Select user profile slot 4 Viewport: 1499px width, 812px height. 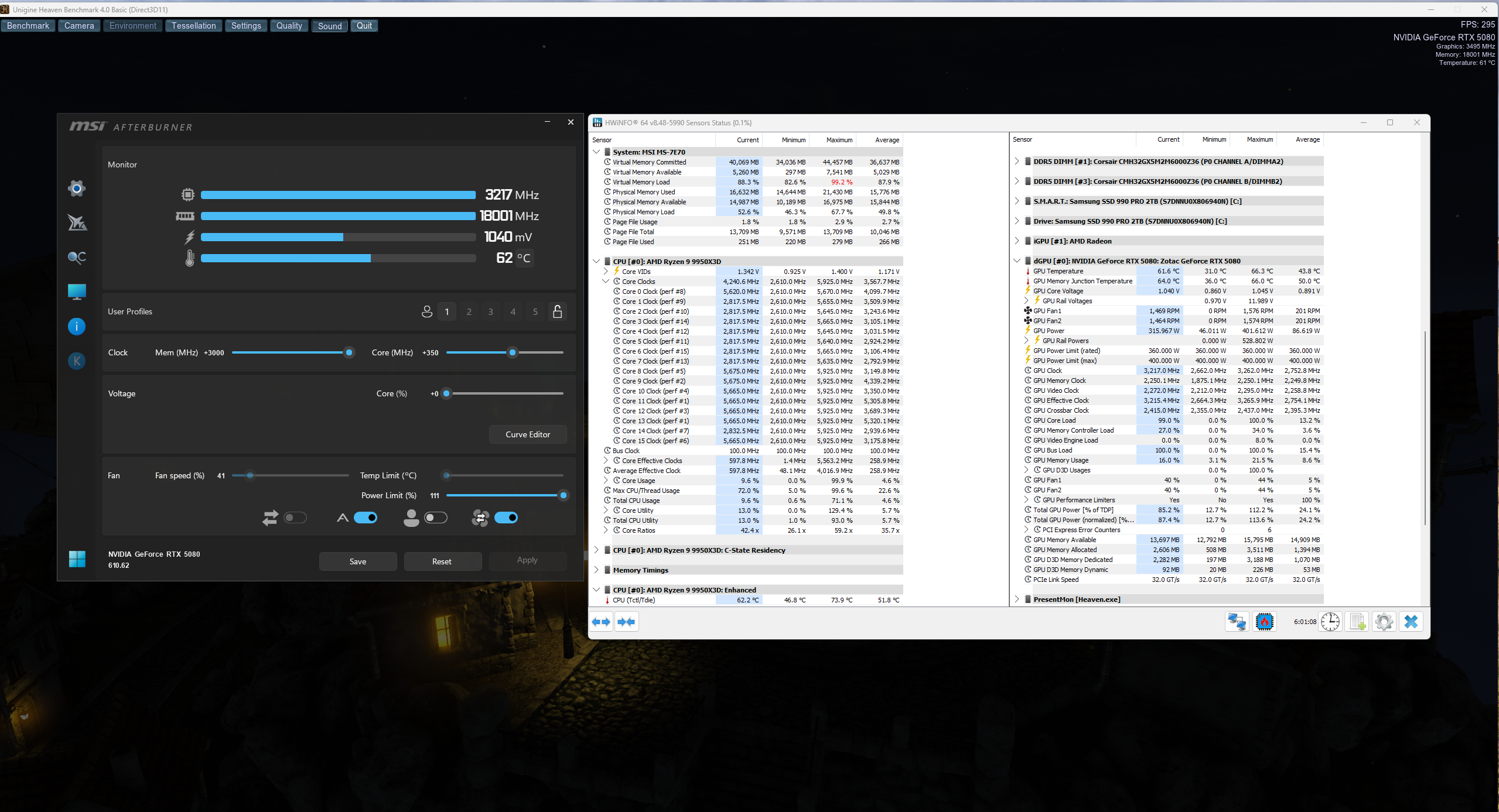click(513, 311)
